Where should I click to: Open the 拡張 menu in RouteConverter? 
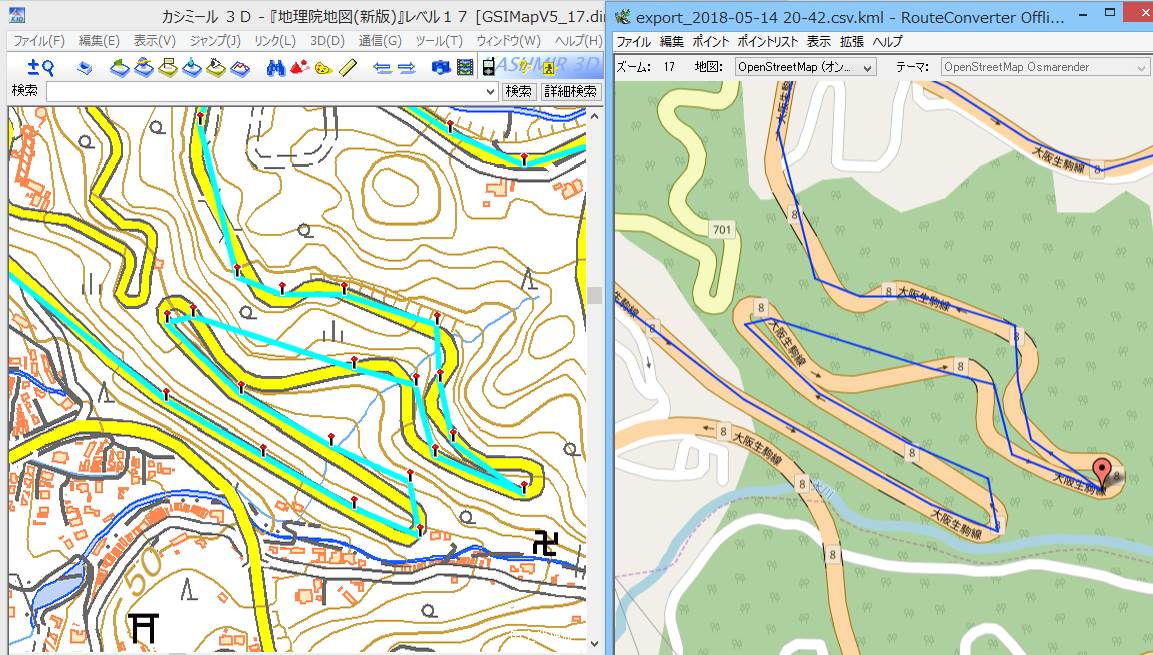point(852,42)
